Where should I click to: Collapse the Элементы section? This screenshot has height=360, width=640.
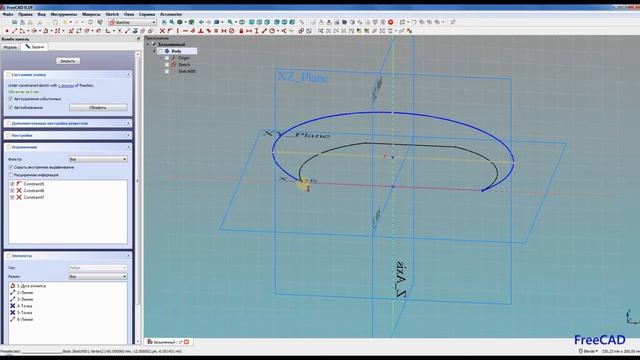click(x=128, y=256)
